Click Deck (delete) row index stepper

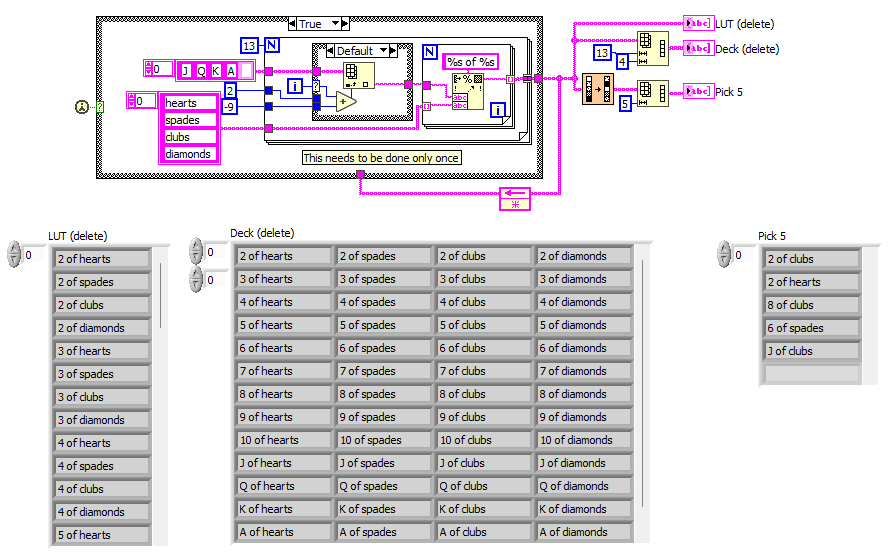(196, 251)
